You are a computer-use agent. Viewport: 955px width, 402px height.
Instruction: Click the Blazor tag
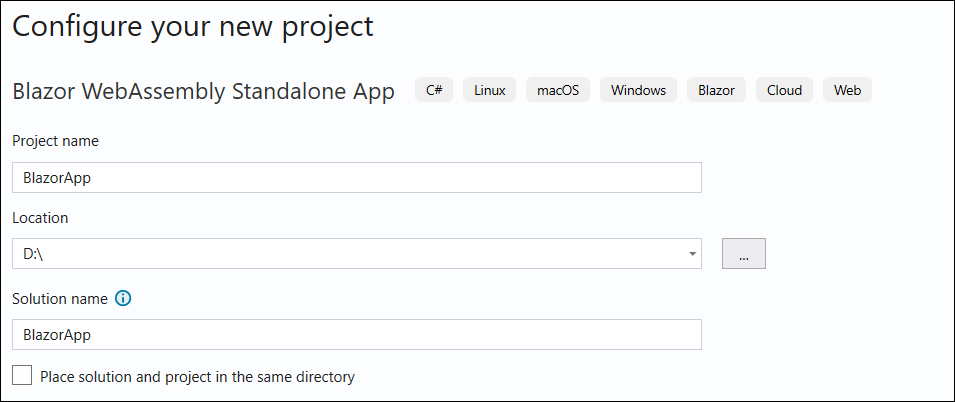[716, 90]
